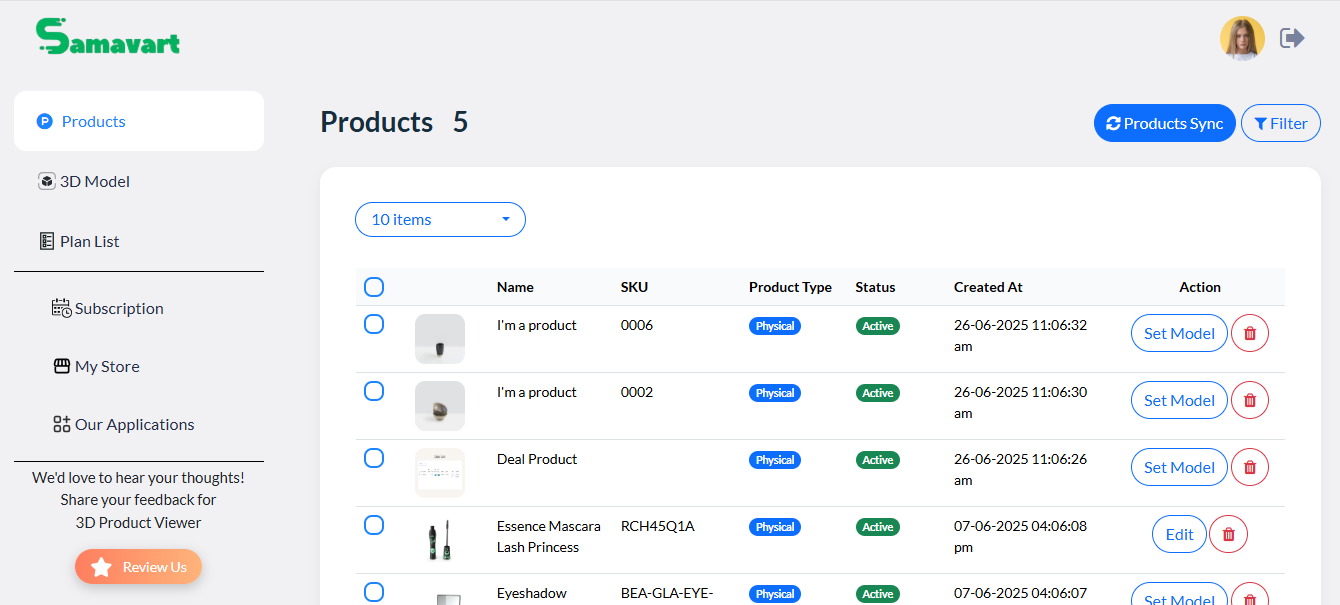Select checkbox for the Eyeshadow product
Viewport: 1340px width, 605px height.
coord(374,592)
